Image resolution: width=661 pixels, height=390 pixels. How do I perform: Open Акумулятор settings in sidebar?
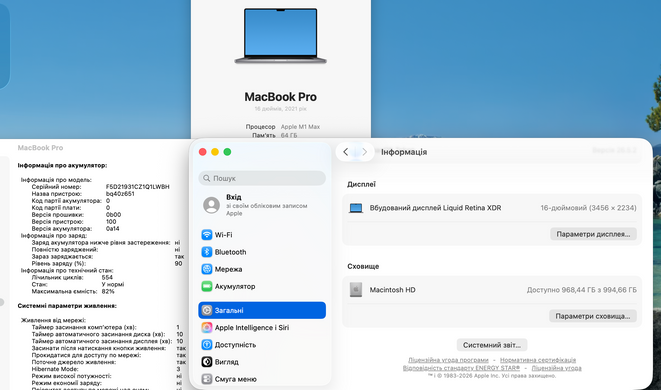coord(262,286)
